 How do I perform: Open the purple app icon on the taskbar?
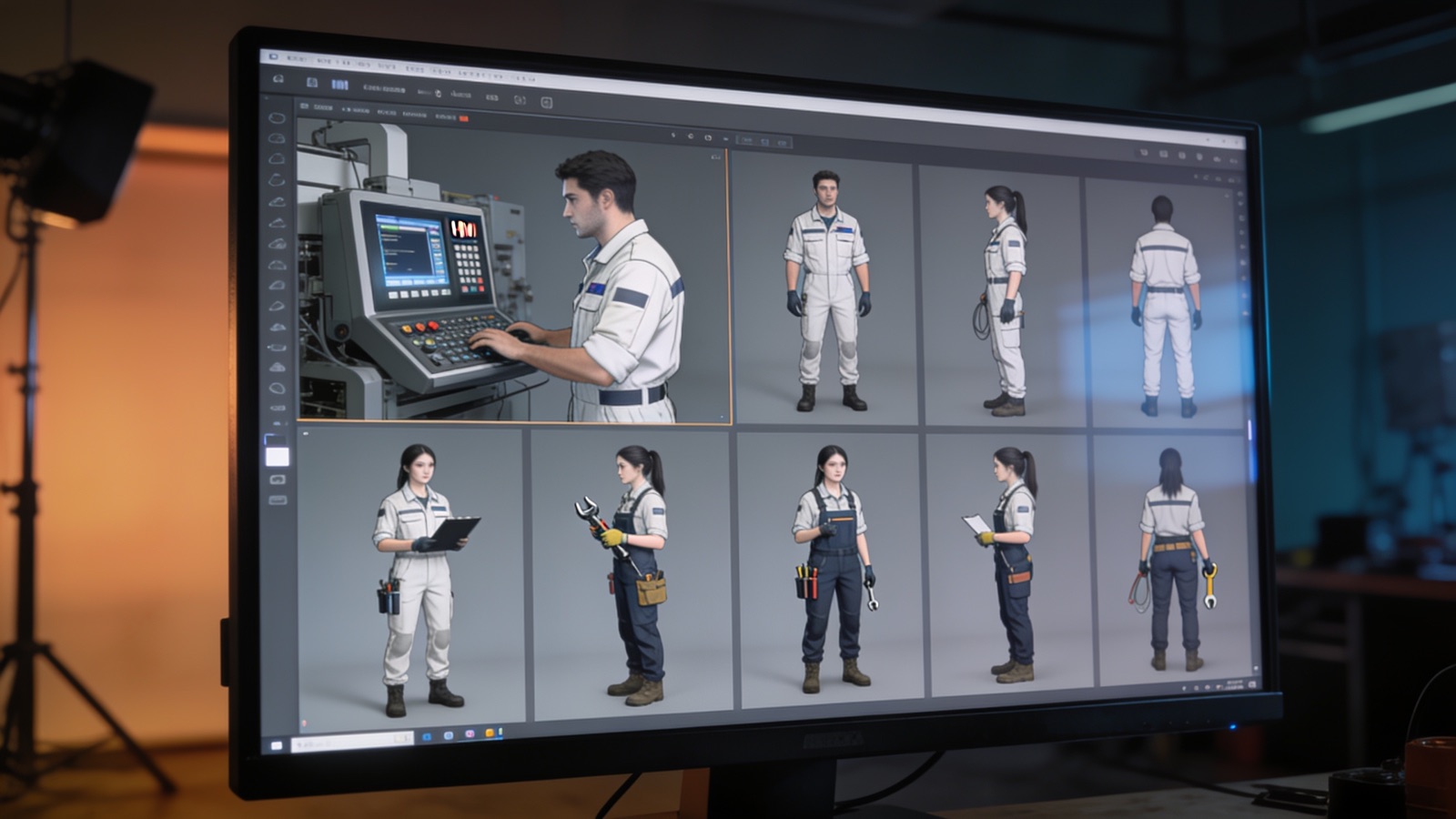(x=470, y=733)
